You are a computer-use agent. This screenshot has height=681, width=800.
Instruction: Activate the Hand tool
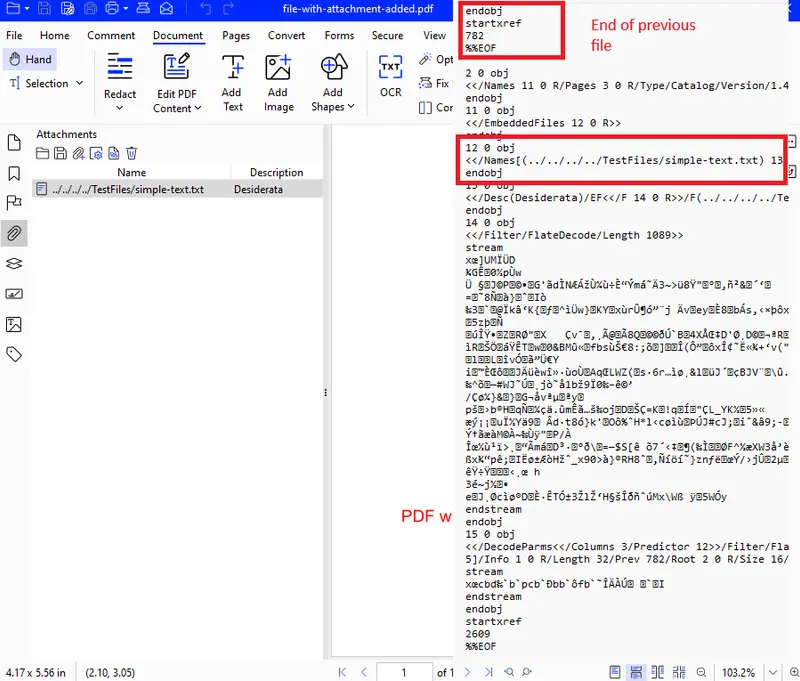click(30, 59)
